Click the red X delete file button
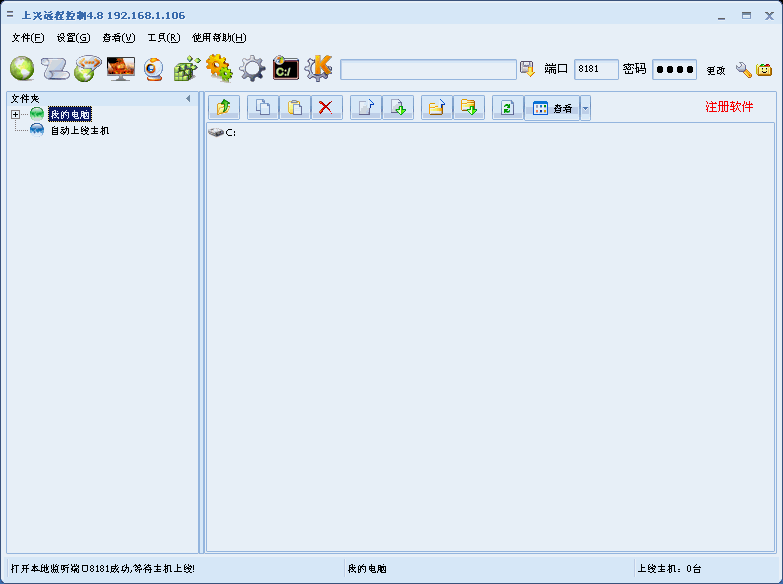Screen dimensions: 783x584 [325, 108]
